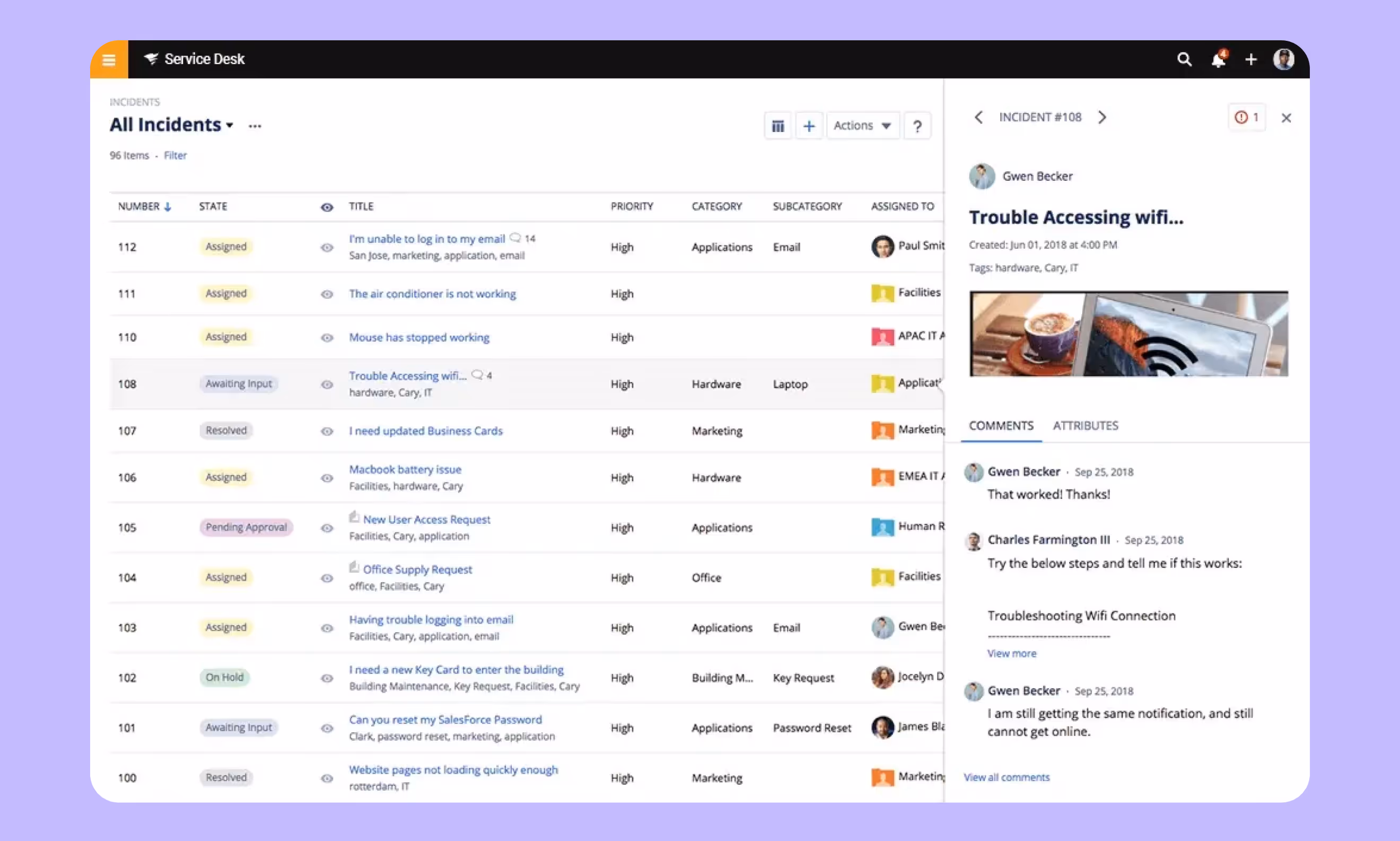Open the search magnifier icon

(x=1184, y=59)
